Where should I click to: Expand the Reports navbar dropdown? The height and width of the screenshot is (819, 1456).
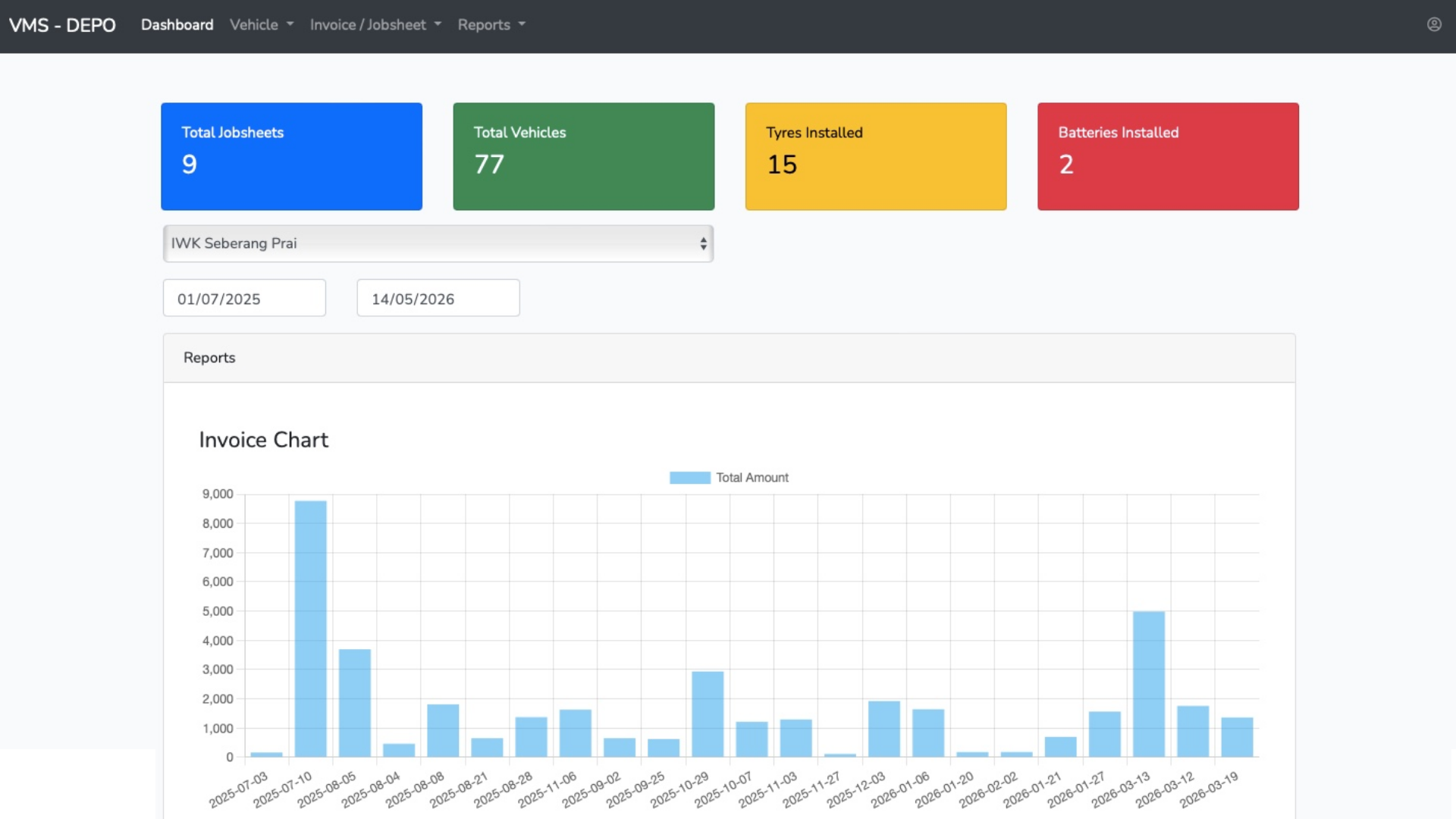491,25
